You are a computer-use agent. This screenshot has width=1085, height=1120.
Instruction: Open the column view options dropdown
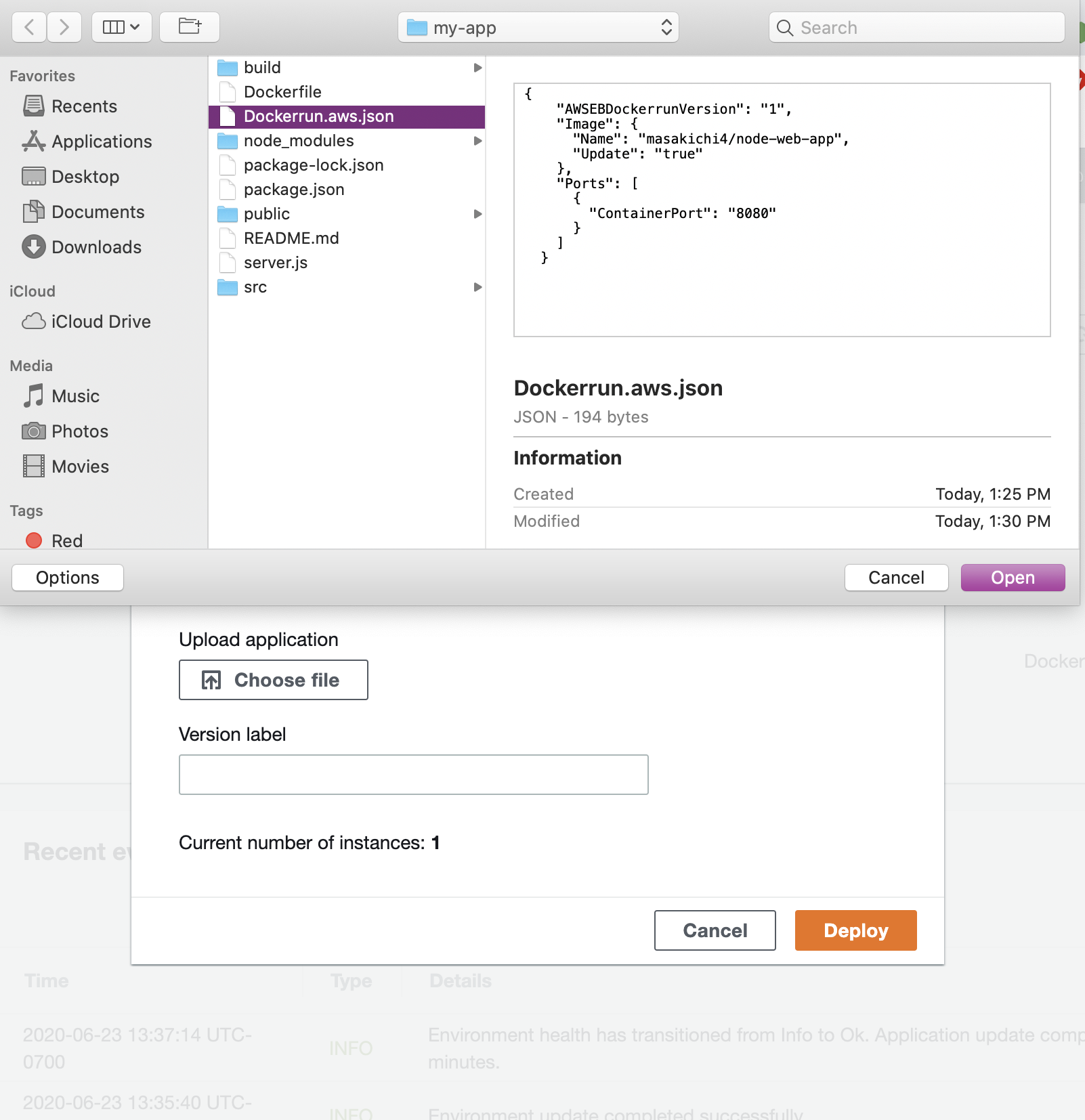[x=121, y=27]
